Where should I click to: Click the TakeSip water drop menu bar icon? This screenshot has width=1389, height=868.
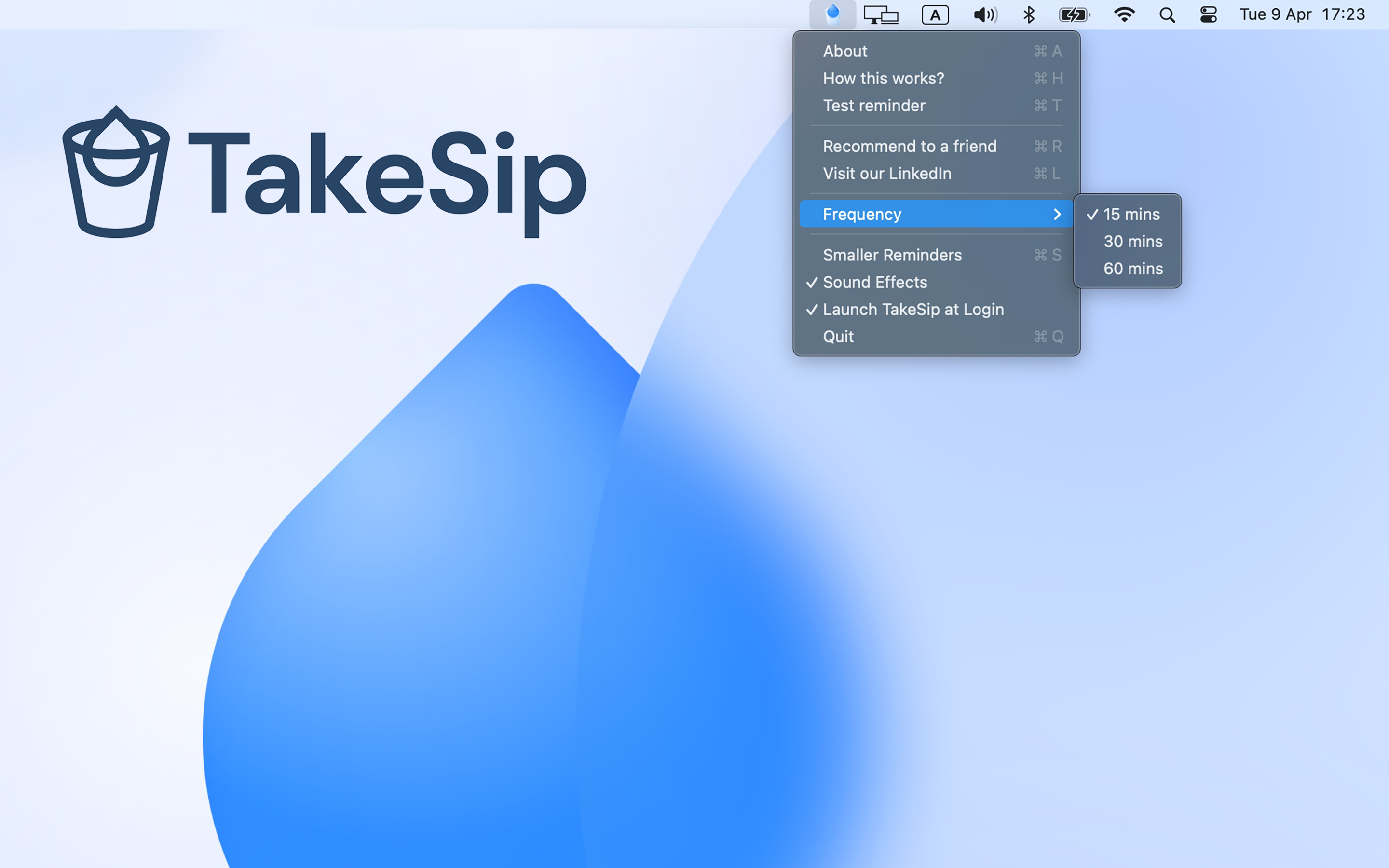(x=832, y=14)
